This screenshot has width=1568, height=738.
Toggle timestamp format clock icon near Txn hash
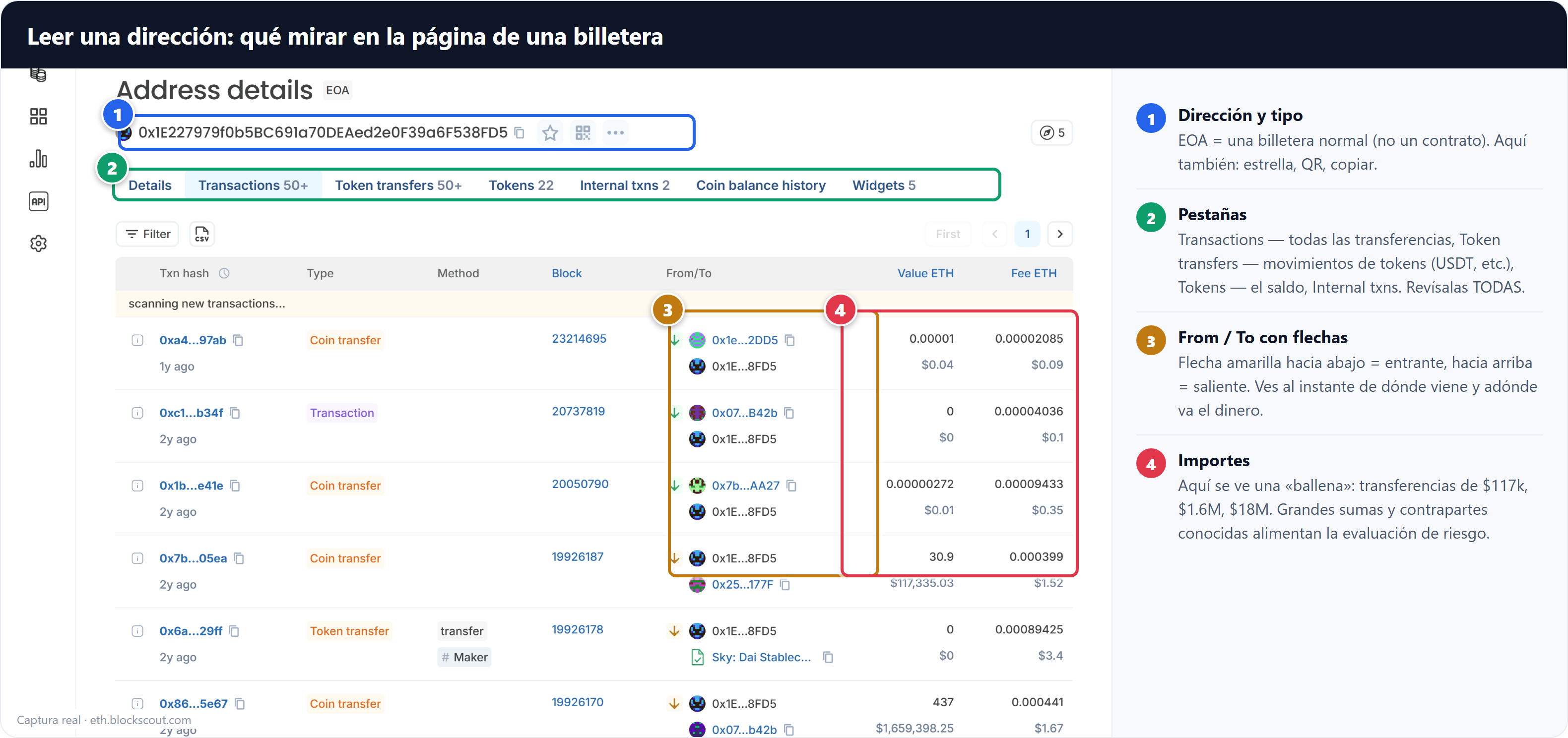click(x=224, y=273)
